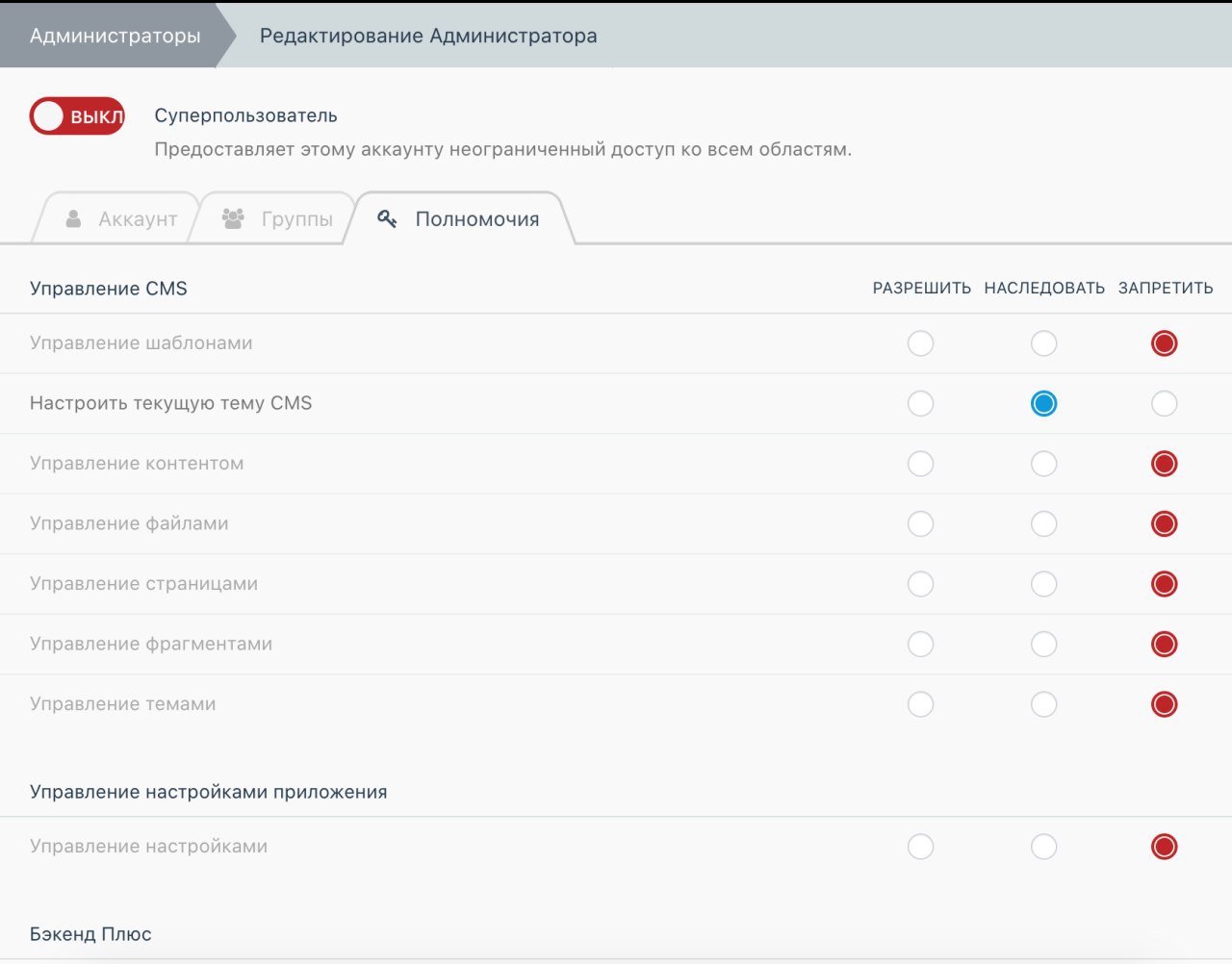The height and width of the screenshot is (964, 1232).
Task: Allow Управление темами permission
Action: [x=920, y=704]
